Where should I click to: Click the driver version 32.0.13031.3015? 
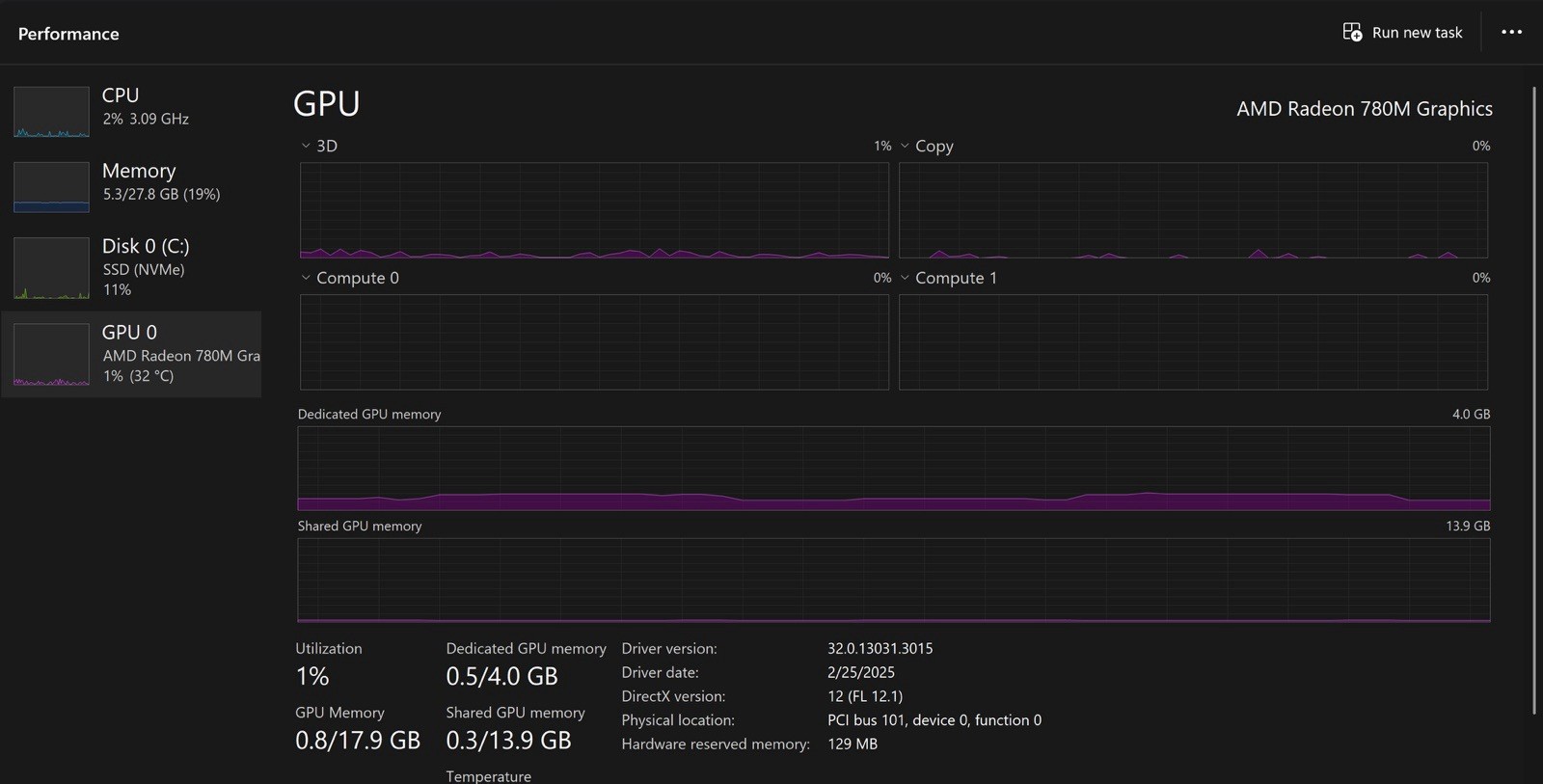(880, 648)
